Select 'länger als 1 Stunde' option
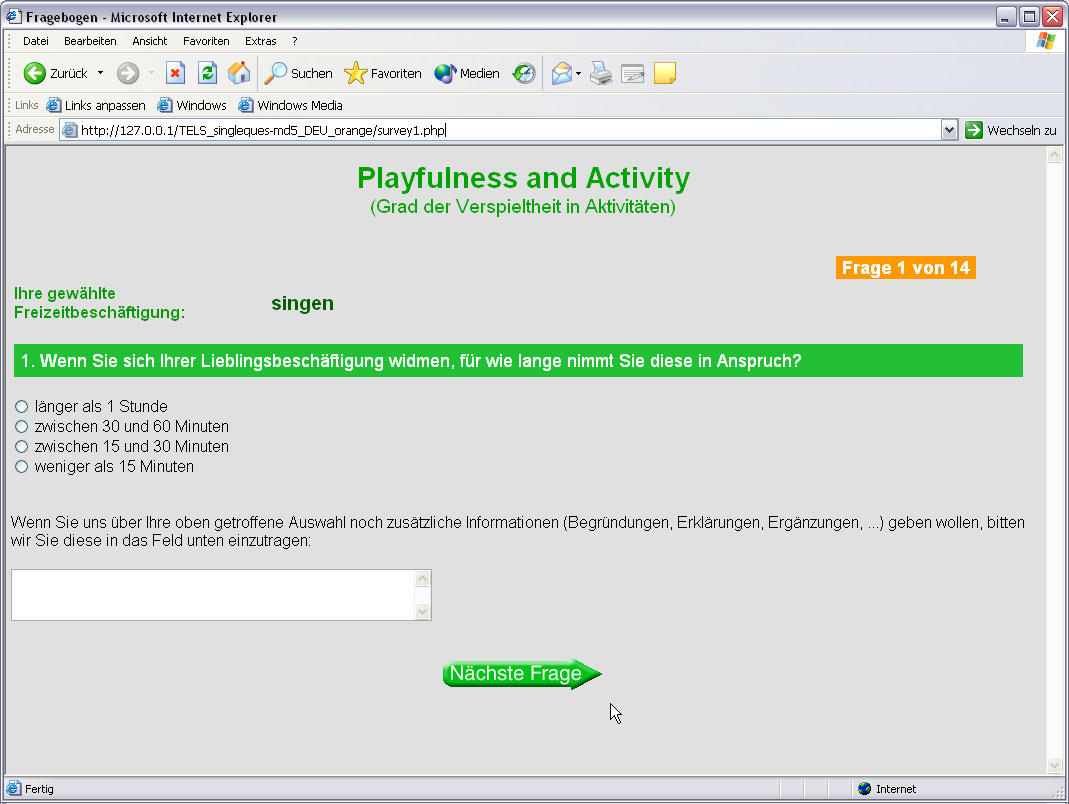 (x=22, y=407)
